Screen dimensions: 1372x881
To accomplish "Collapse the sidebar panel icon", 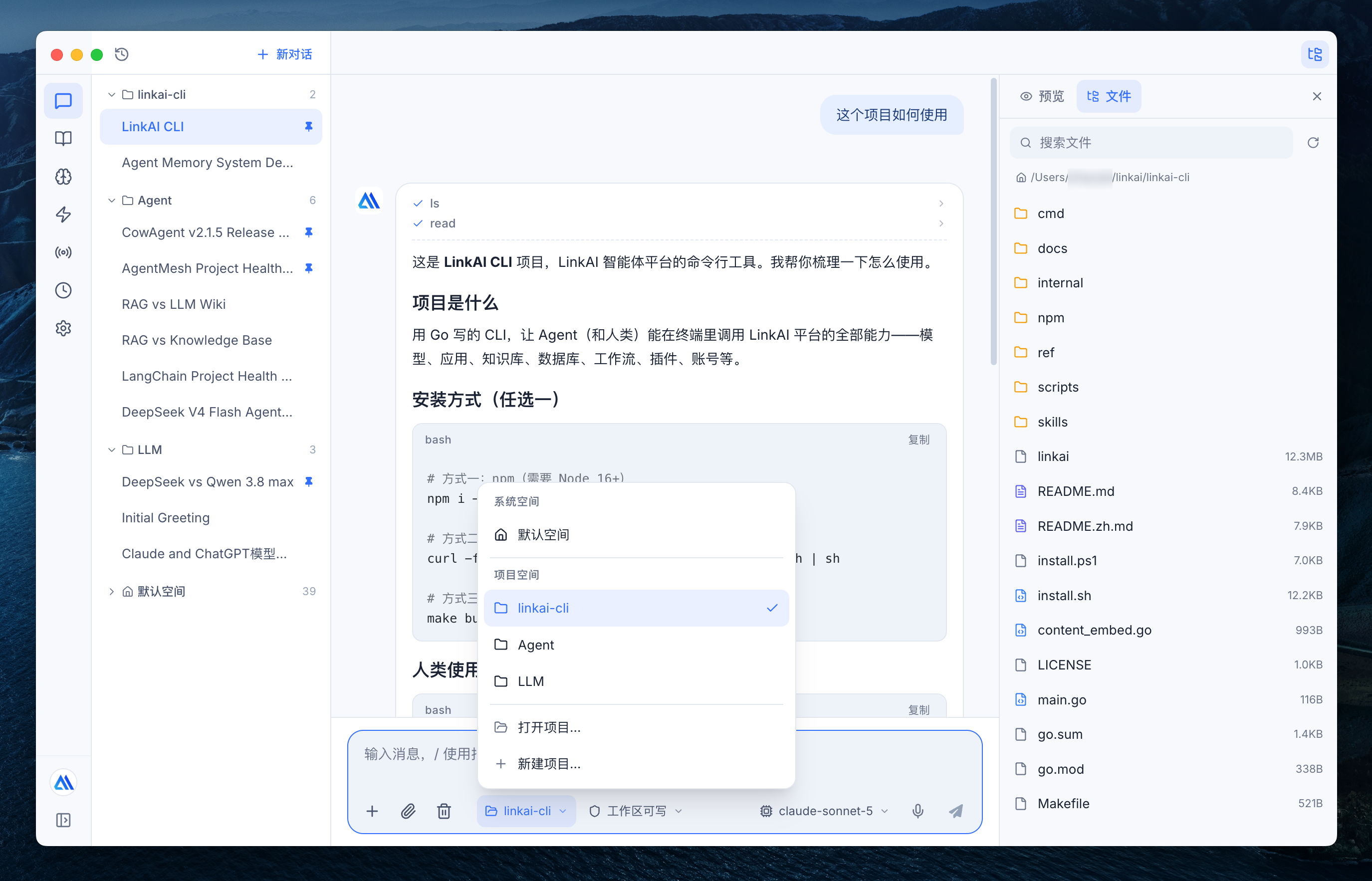I will click(63, 820).
